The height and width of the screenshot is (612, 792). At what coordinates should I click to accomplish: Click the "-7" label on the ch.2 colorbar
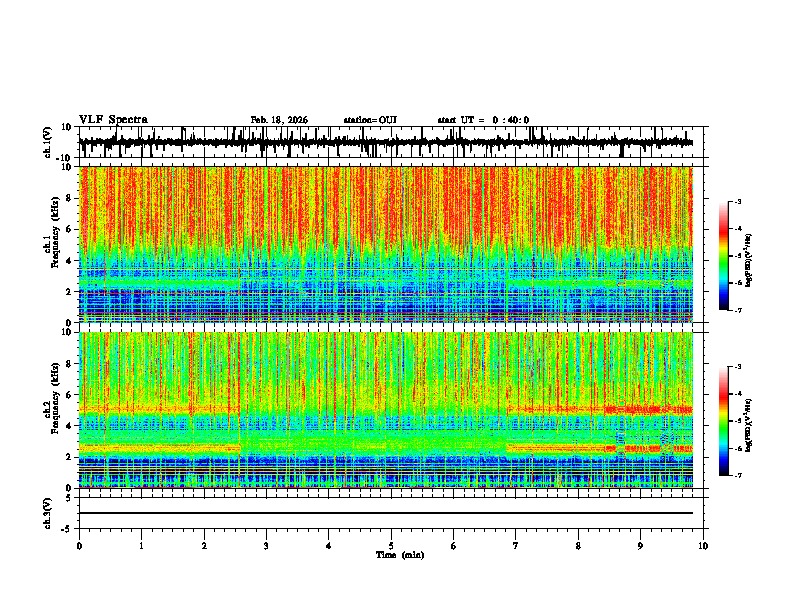tap(738, 475)
